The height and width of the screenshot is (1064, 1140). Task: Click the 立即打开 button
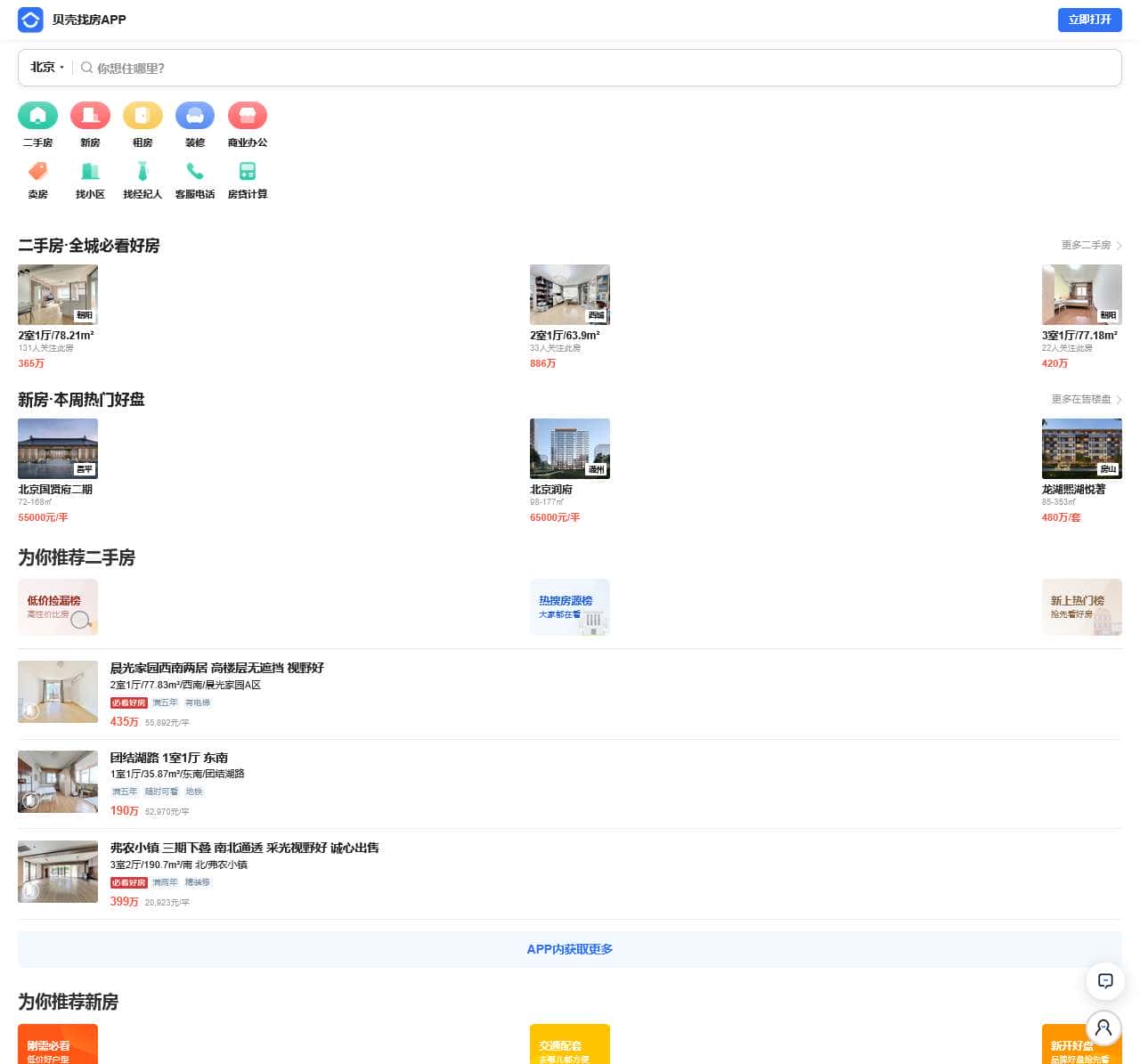[x=1089, y=20]
